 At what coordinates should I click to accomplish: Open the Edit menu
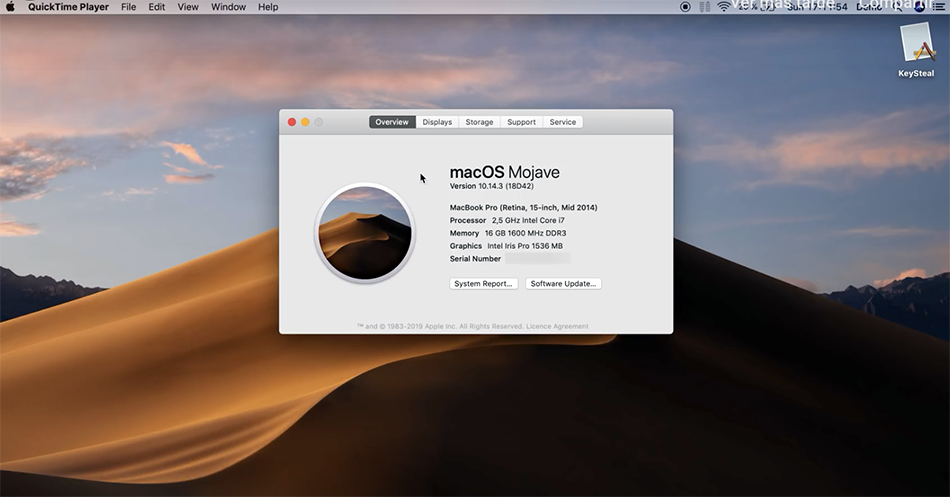[157, 7]
